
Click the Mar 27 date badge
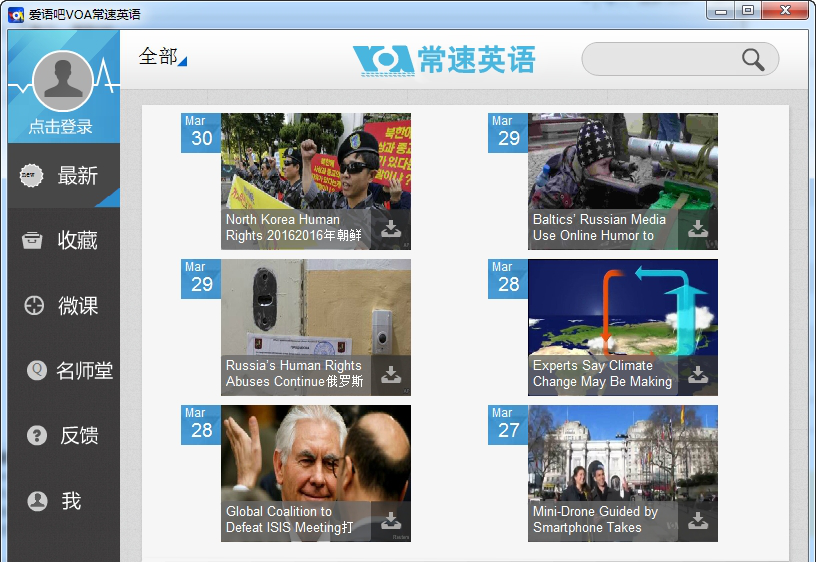[508, 425]
